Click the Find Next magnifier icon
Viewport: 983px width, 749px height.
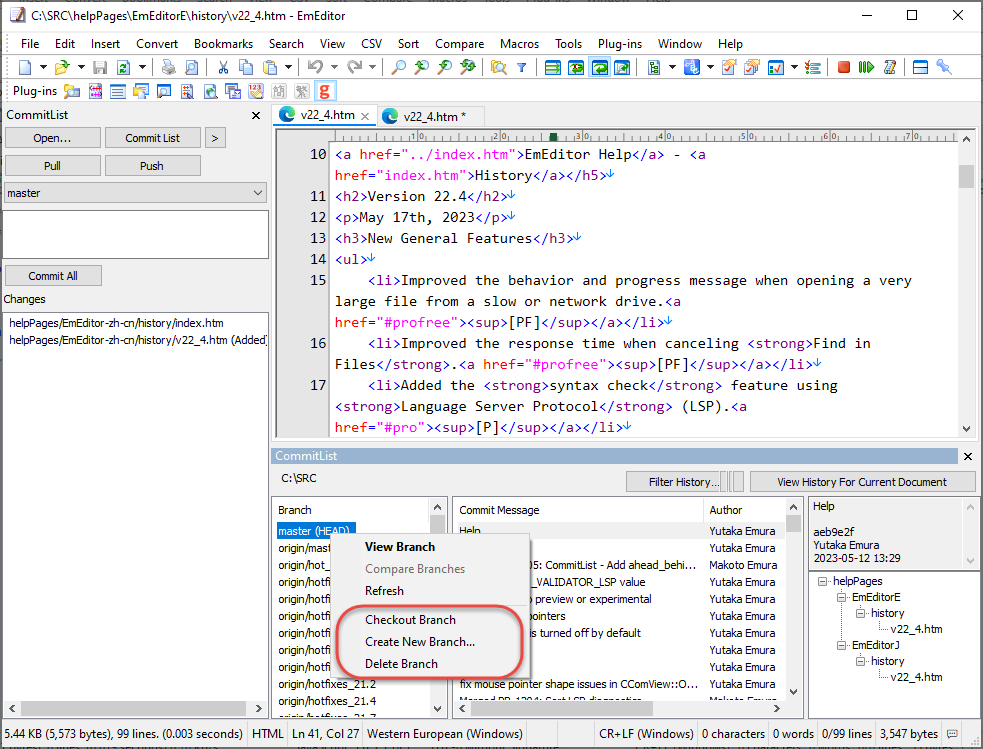(444, 67)
